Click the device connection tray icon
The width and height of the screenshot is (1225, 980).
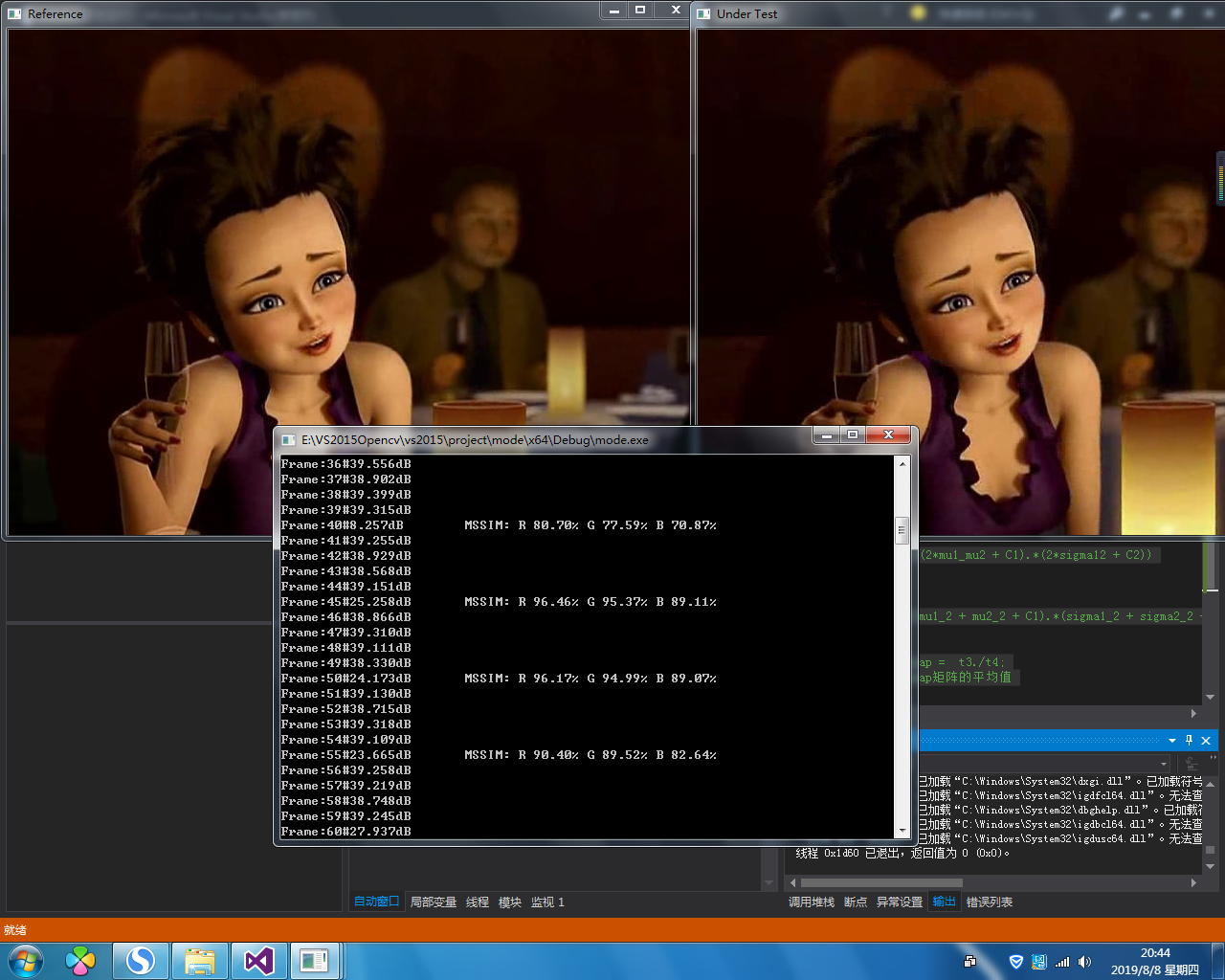pos(970,962)
